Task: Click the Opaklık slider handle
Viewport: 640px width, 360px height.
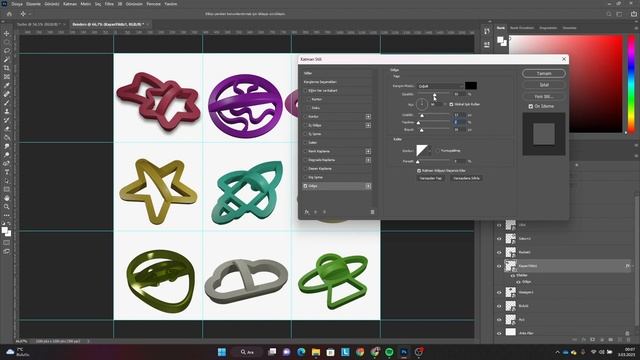Action: (x=435, y=95)
